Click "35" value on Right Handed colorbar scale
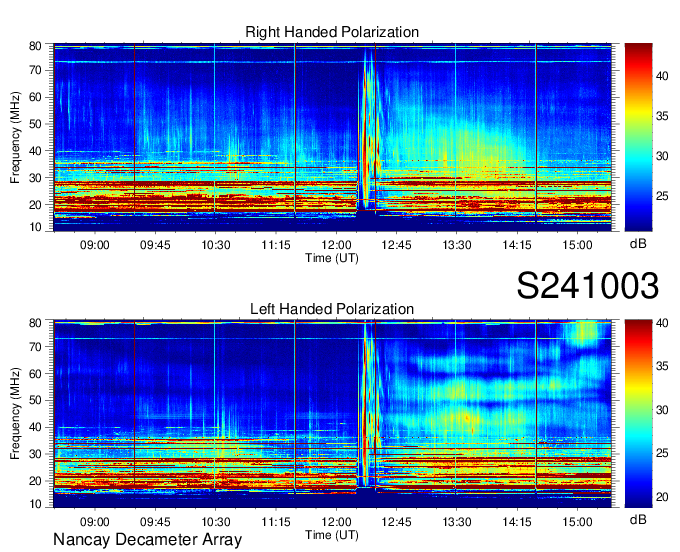 (662, 116)
